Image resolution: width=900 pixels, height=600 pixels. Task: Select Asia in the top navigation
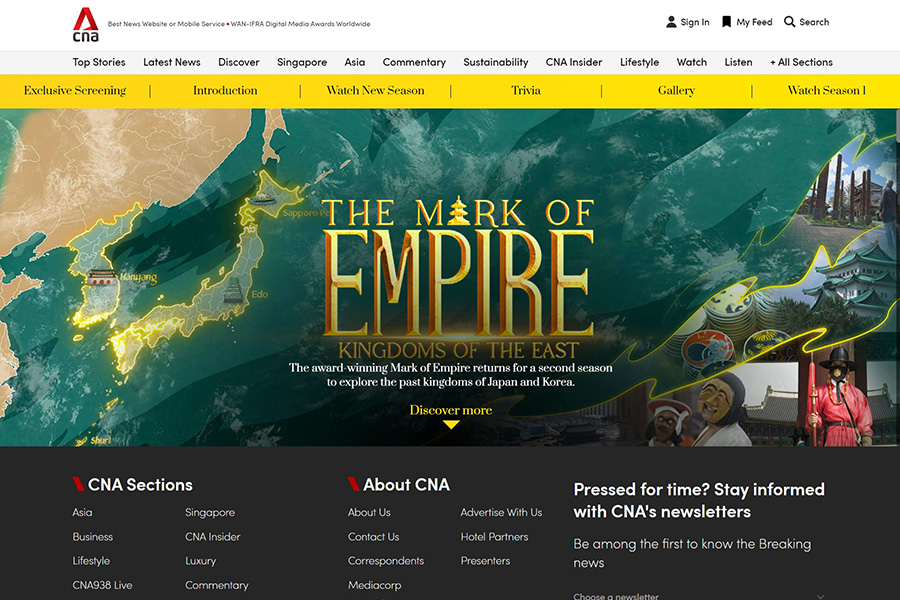click(x=355, y=62)
